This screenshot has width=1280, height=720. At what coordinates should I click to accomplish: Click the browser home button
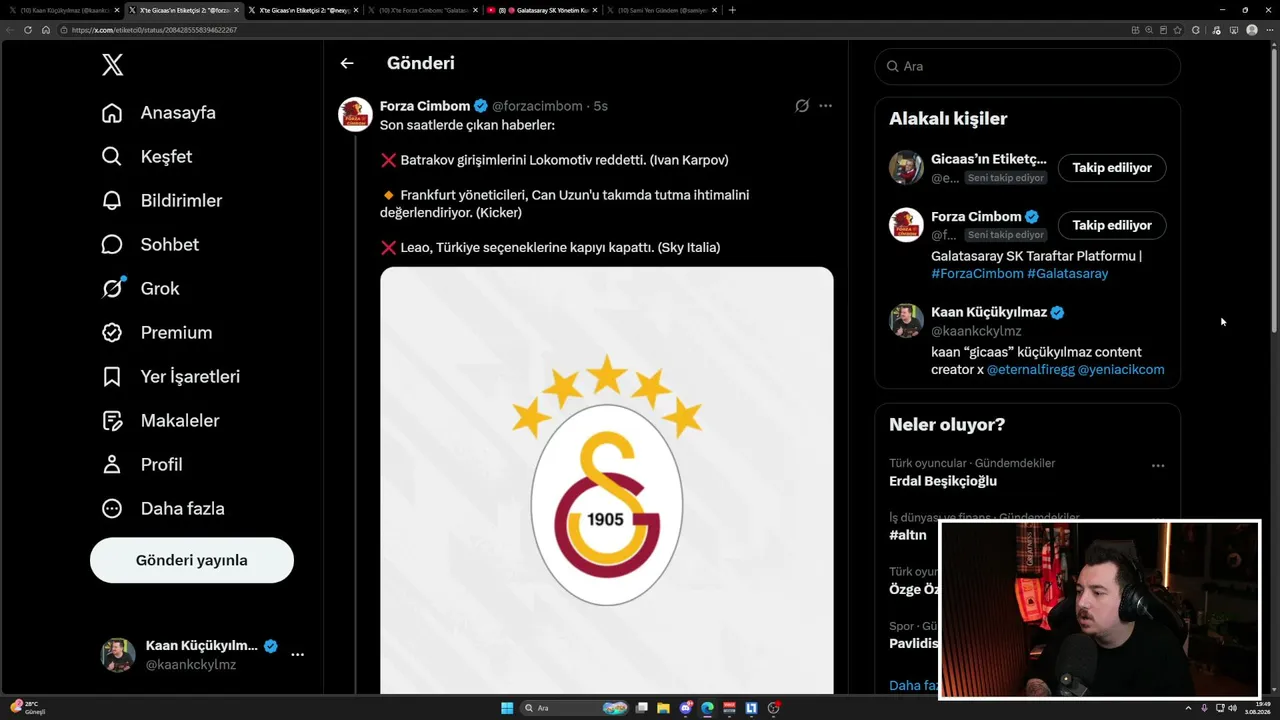tap(46, 30)
